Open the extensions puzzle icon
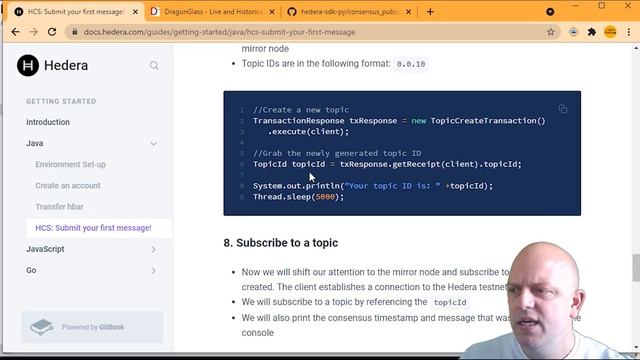 click(x=591, y=32)
